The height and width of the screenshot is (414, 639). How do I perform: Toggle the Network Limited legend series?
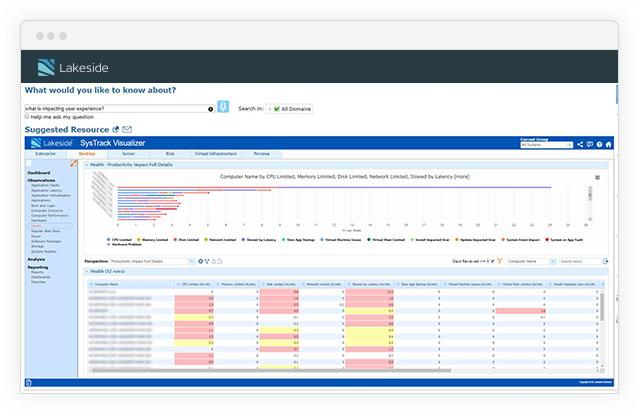click(220, 240)
